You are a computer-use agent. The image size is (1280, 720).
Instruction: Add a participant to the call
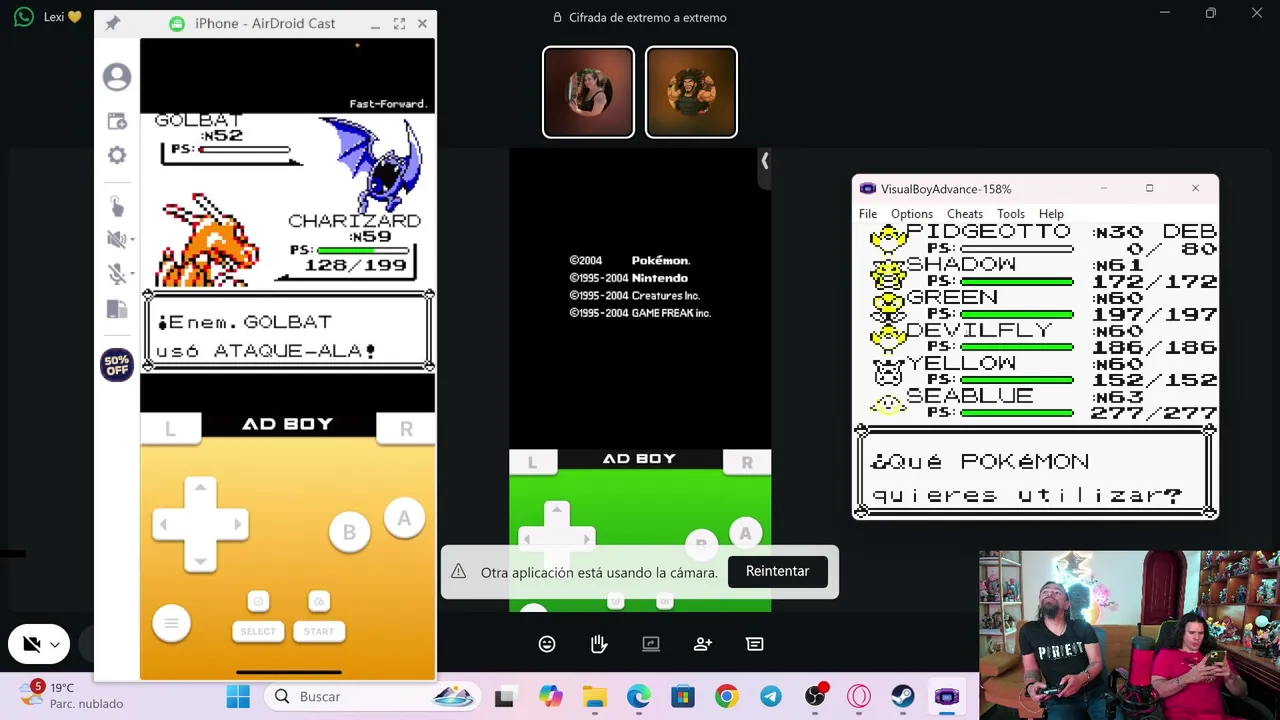click(x=703, y=644)
